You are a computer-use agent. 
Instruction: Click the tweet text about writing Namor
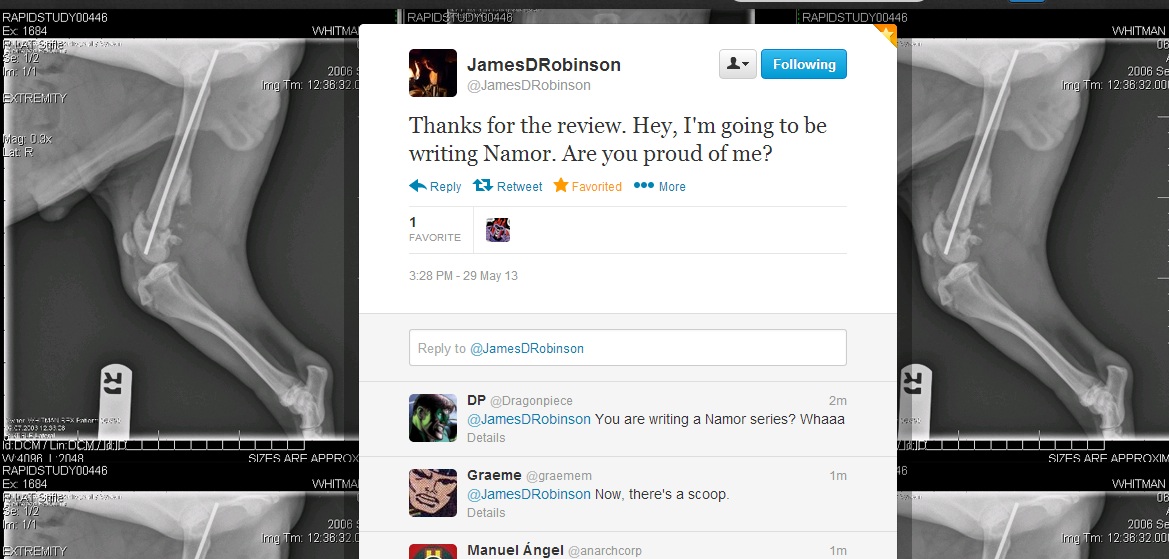617,139
